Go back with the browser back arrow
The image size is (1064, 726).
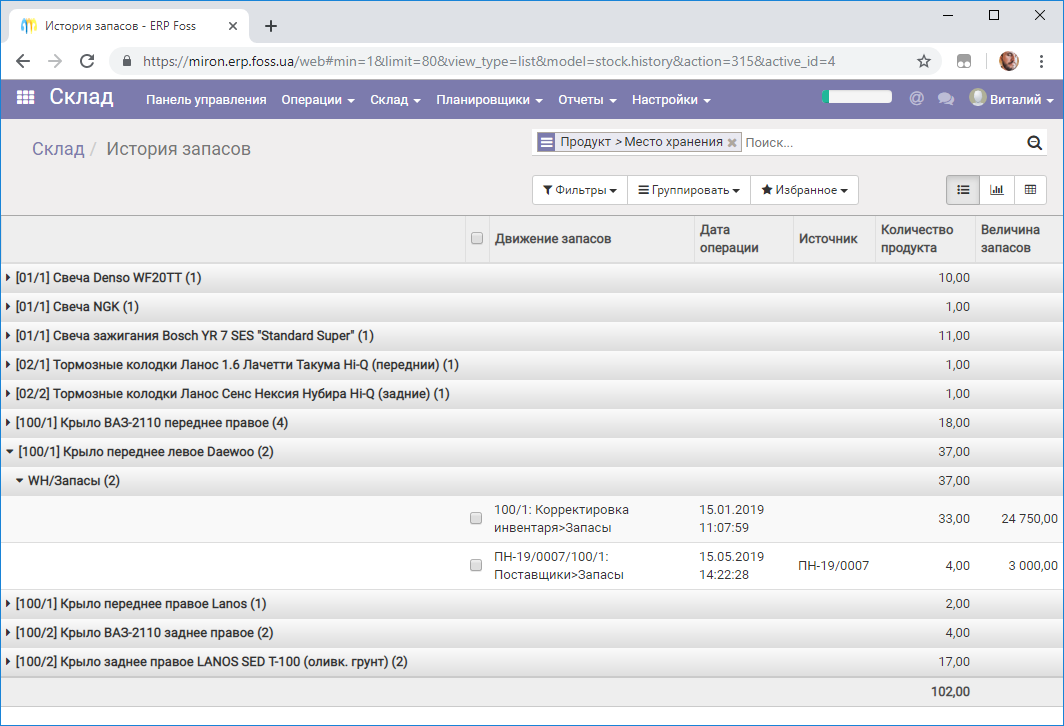tap(23, 61)
